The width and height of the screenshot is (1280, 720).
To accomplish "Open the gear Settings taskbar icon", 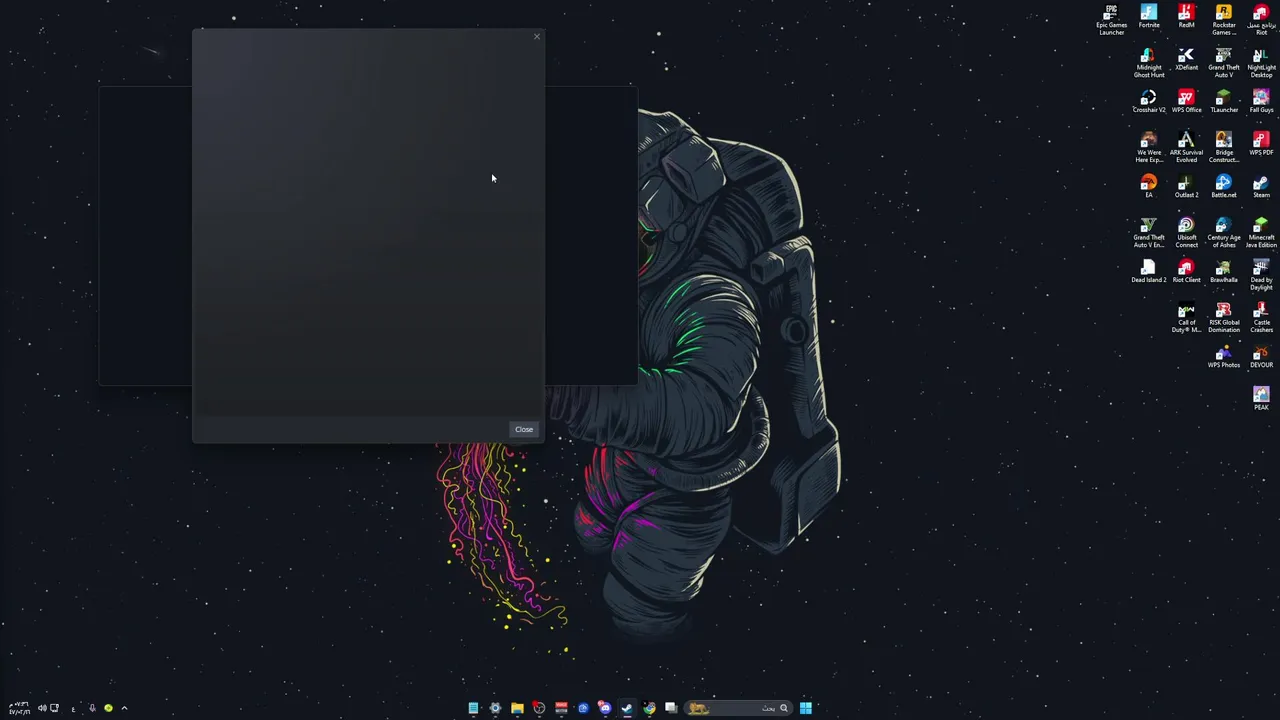I will pos(495,708).
